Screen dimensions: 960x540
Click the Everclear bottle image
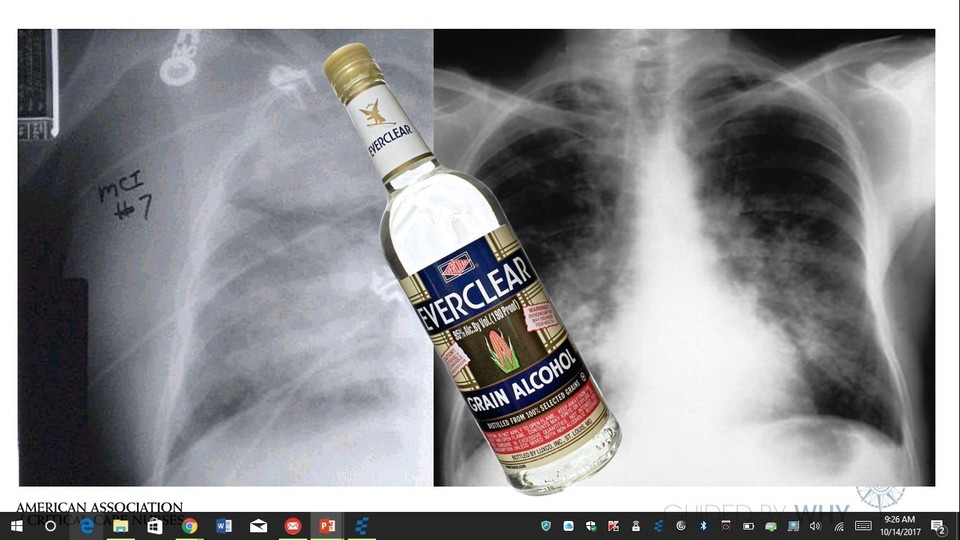tap(471, 269)
